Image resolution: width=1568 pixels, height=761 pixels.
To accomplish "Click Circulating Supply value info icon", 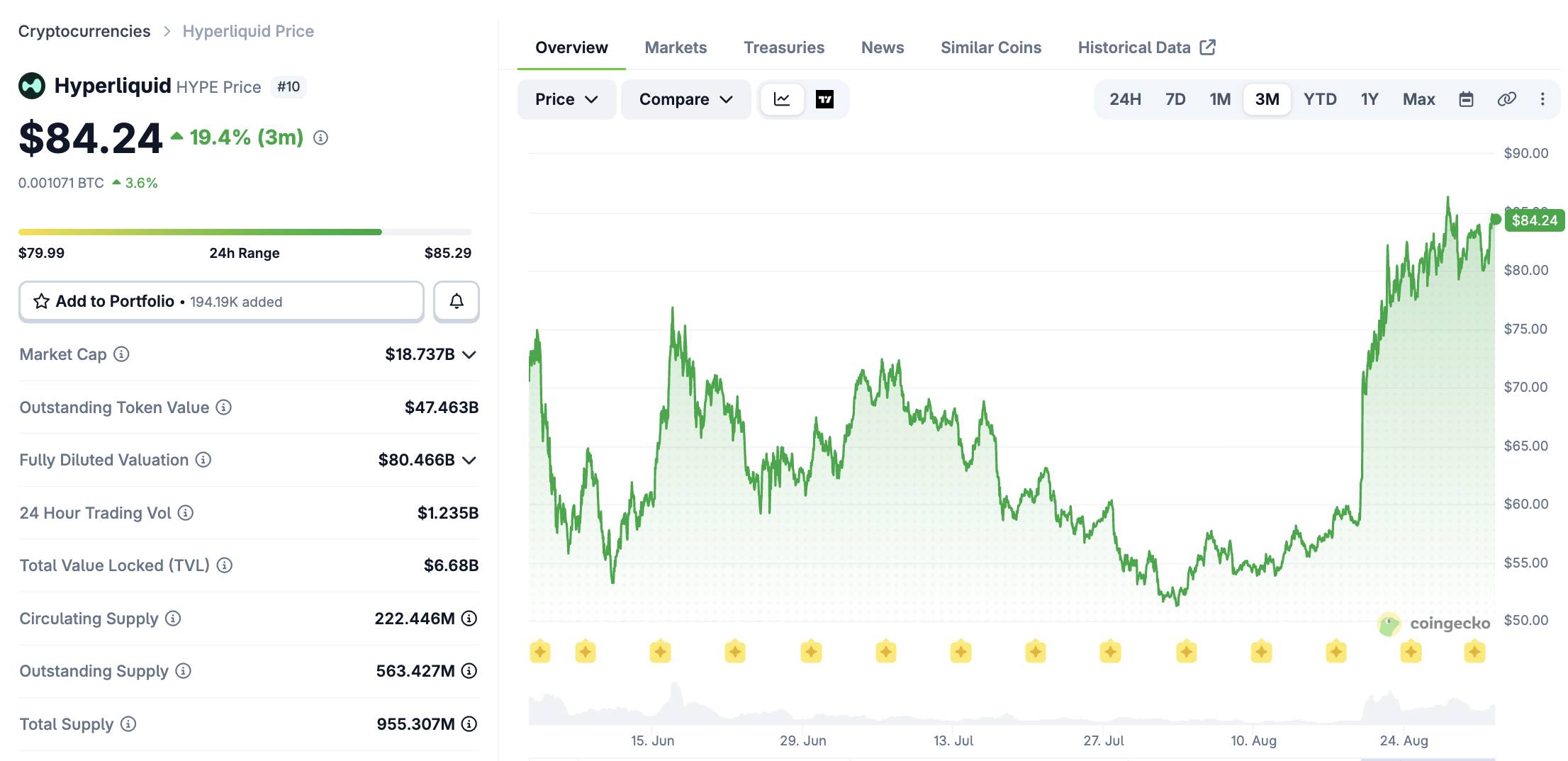I will click(x=469, y=619).
